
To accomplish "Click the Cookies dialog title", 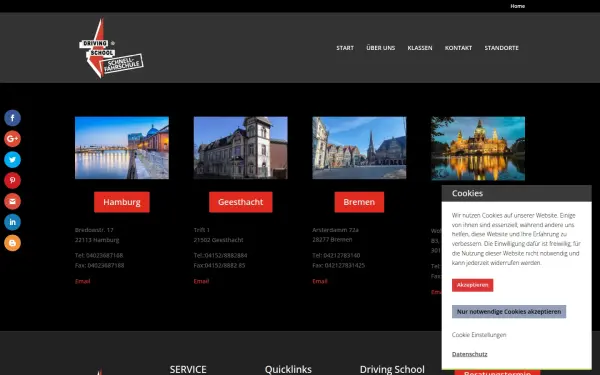I will coord(467,193).
